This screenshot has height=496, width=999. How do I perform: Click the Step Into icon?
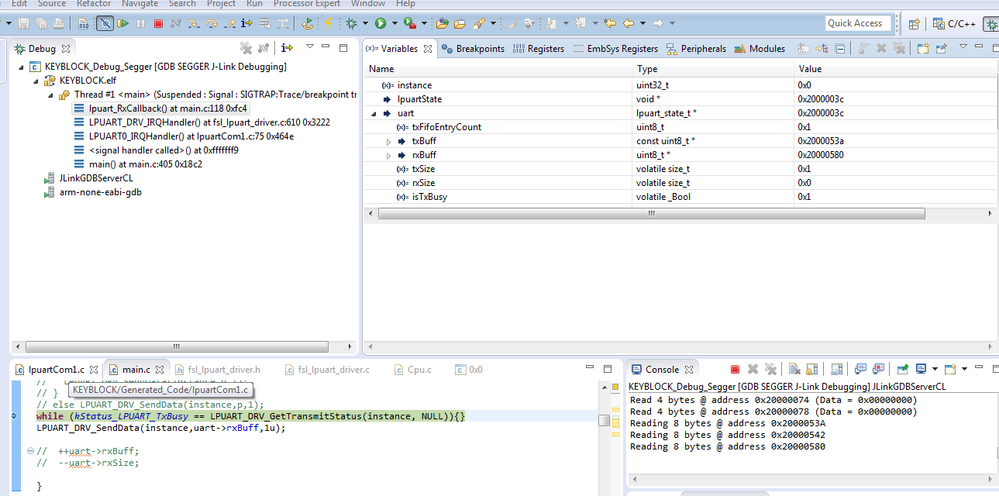pos(194,24)
